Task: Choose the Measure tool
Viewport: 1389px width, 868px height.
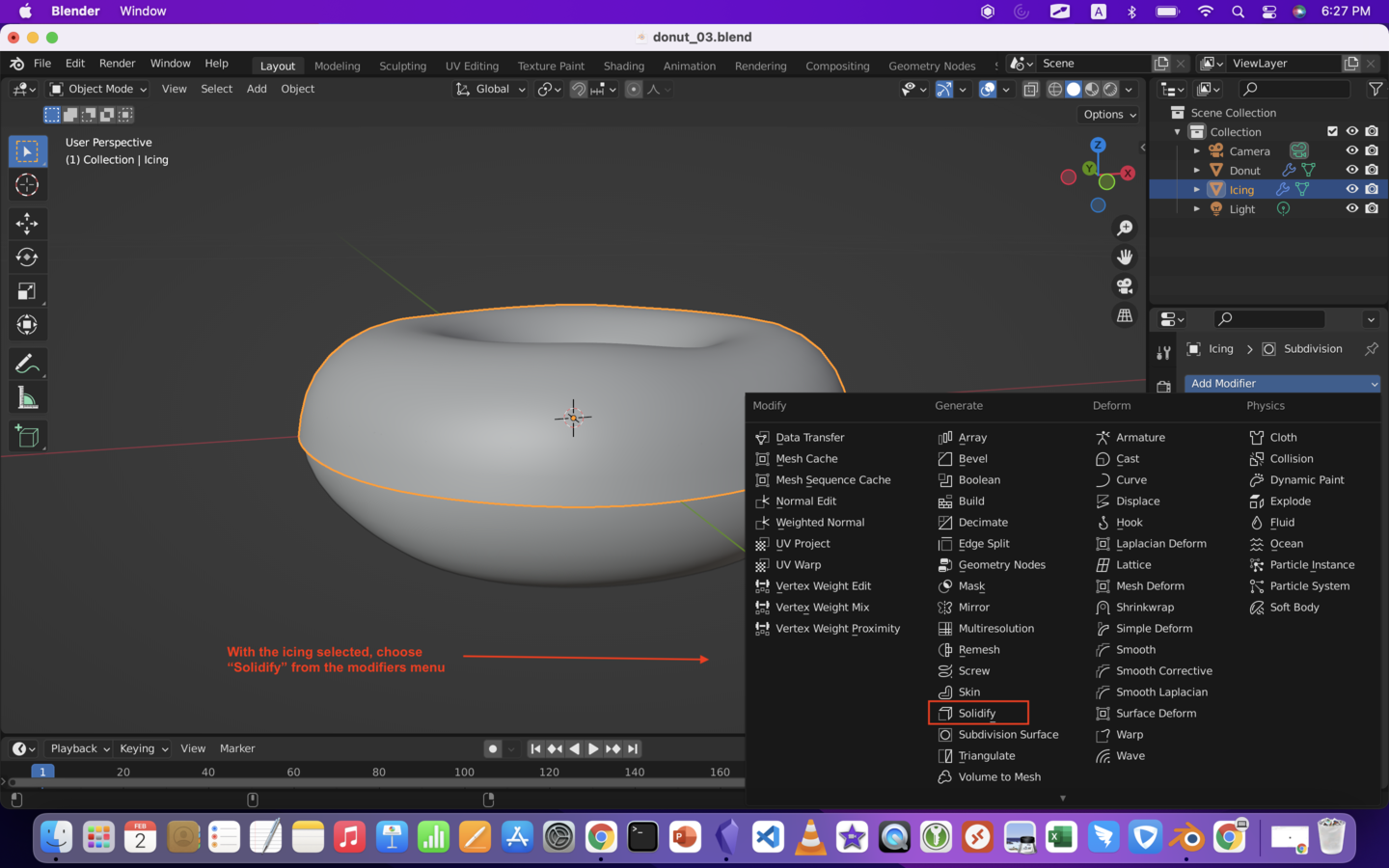Action: click(27, 399)
